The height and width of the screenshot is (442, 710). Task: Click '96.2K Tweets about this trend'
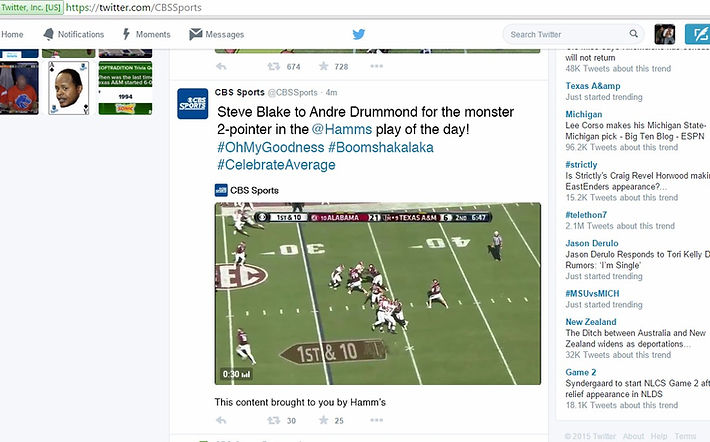point(621,147)
